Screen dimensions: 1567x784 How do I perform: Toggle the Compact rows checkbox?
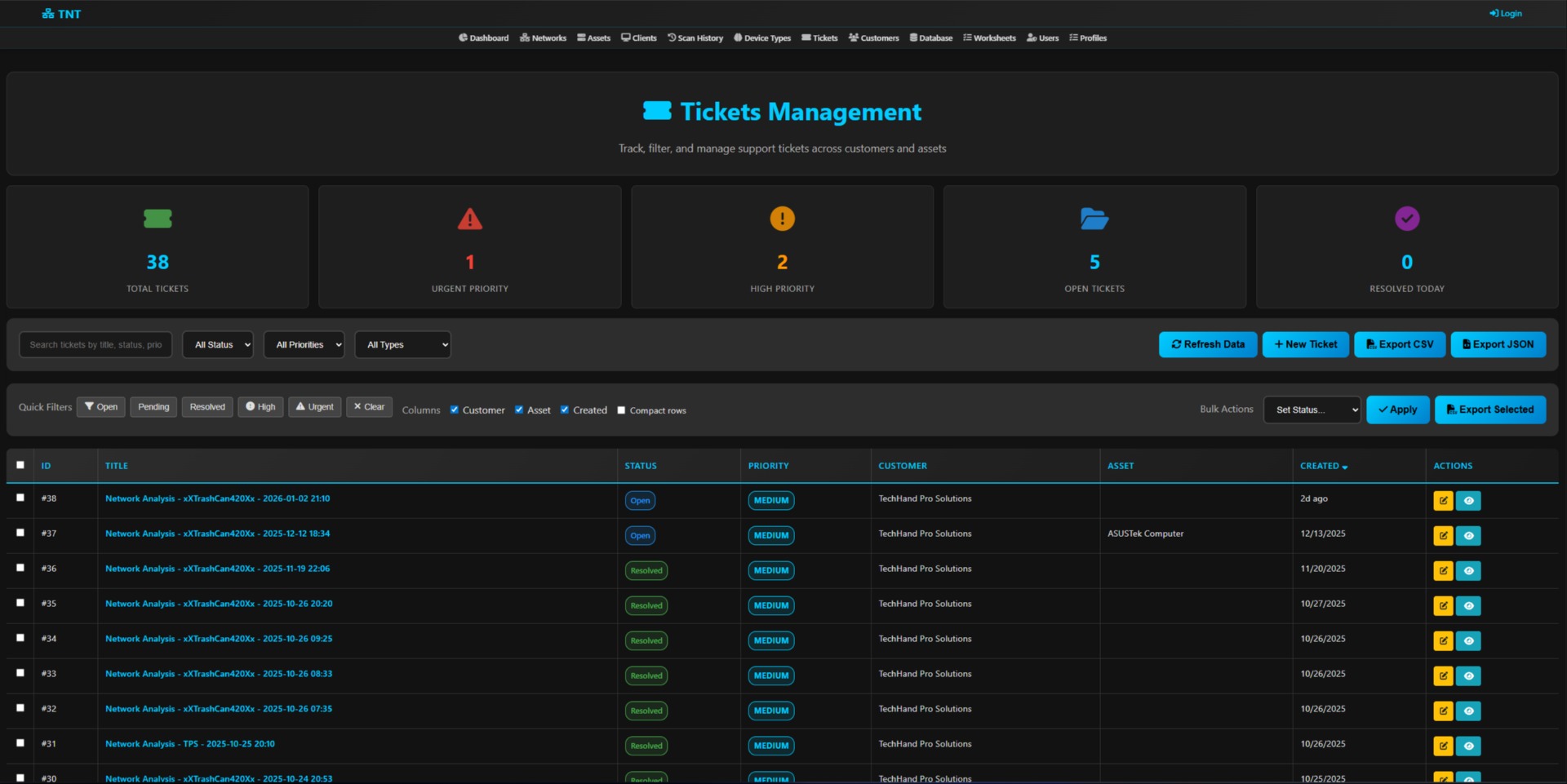click(621, 410)
